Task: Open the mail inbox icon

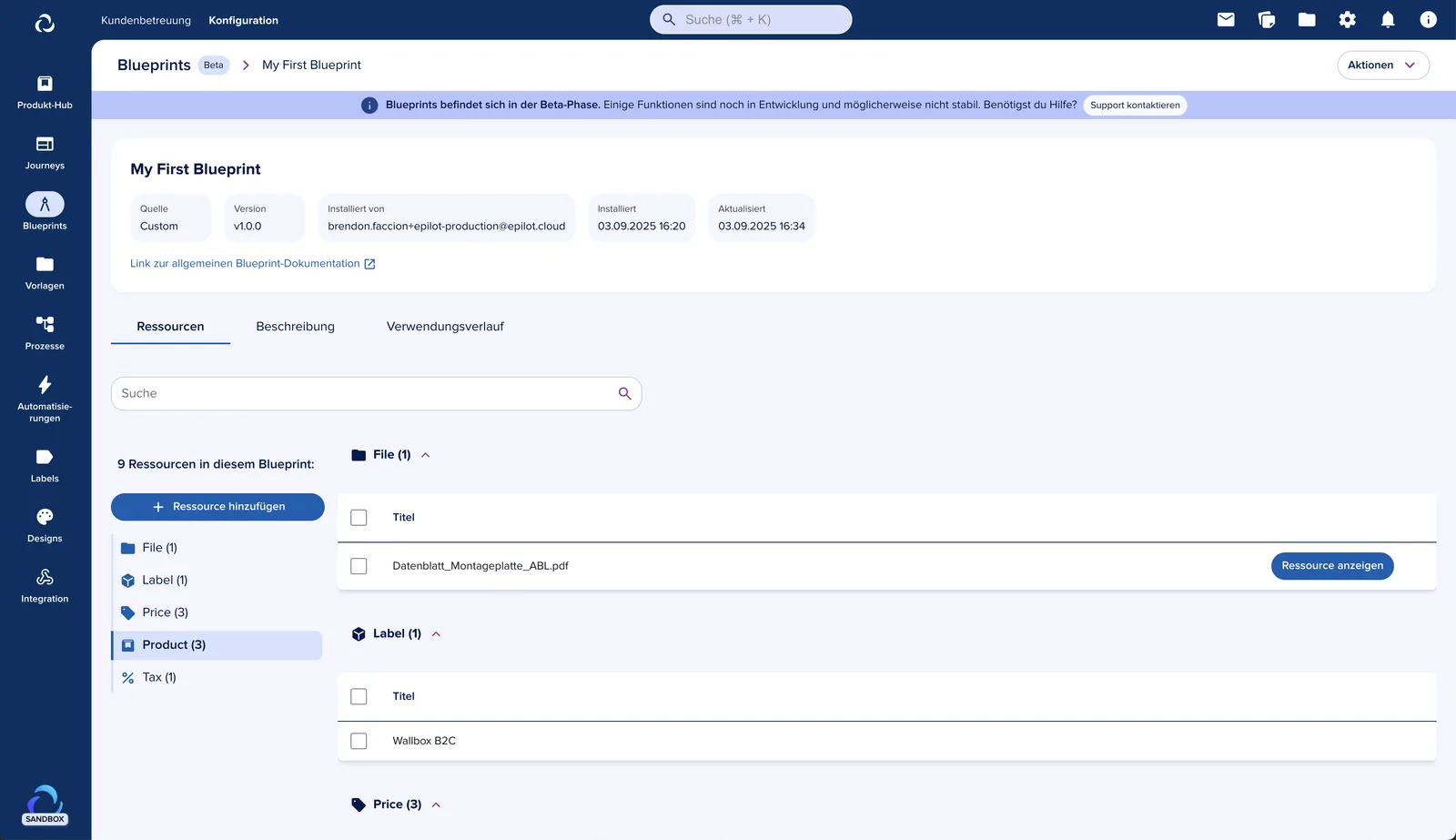Action: pos(1226,19)
